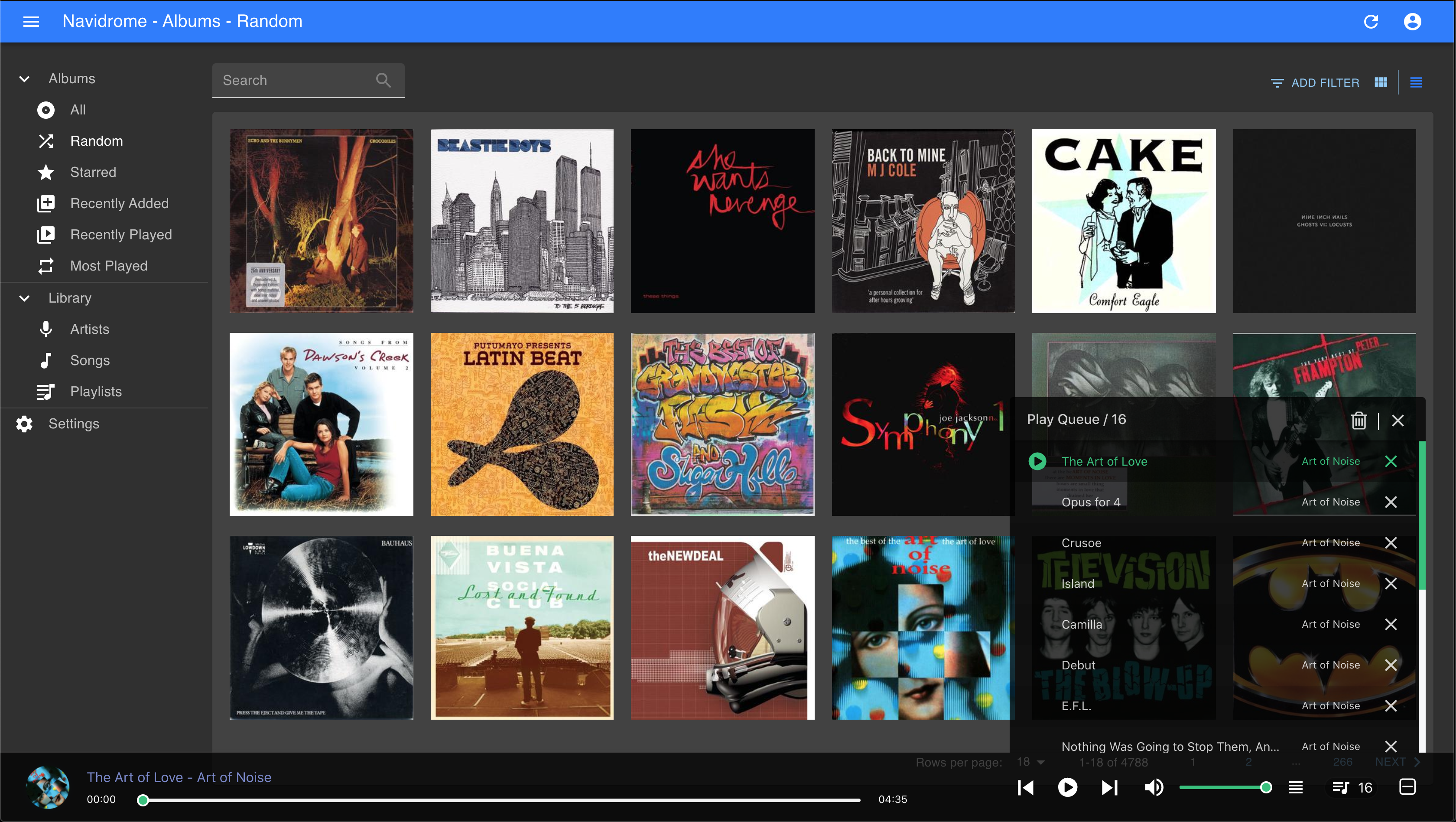Viewport: 1456px width, 822px height.
Task: Open the Playlists section
Action: 96,391
